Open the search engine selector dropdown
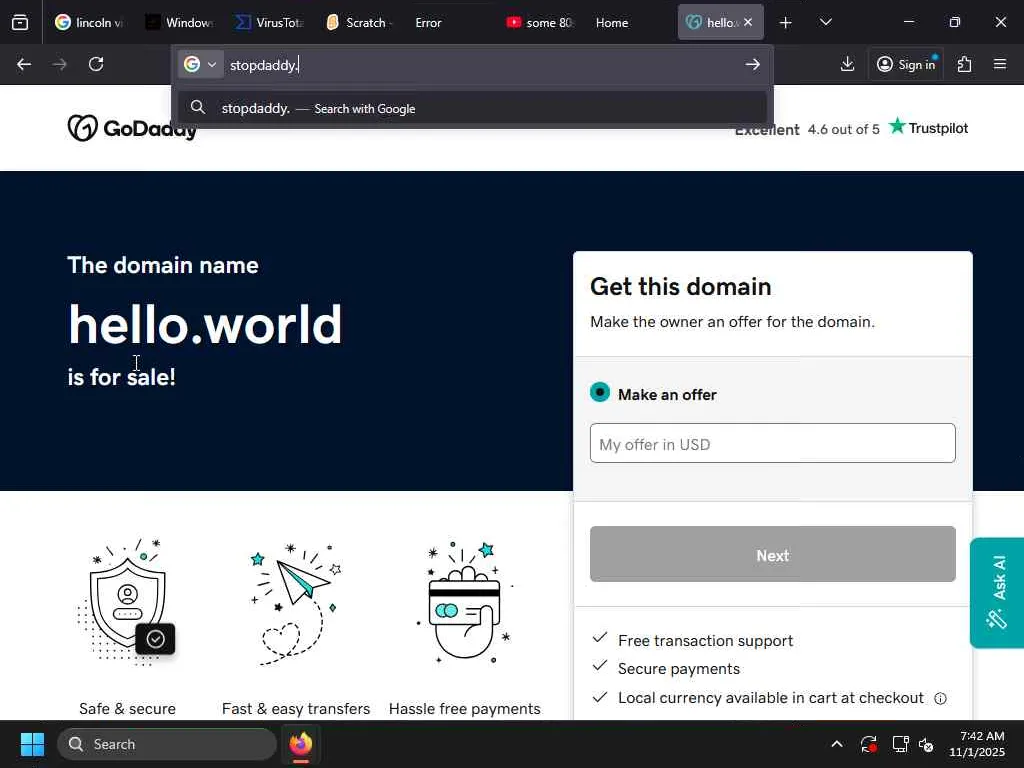Screen dimensions: 1024x768 coord(200,65)
